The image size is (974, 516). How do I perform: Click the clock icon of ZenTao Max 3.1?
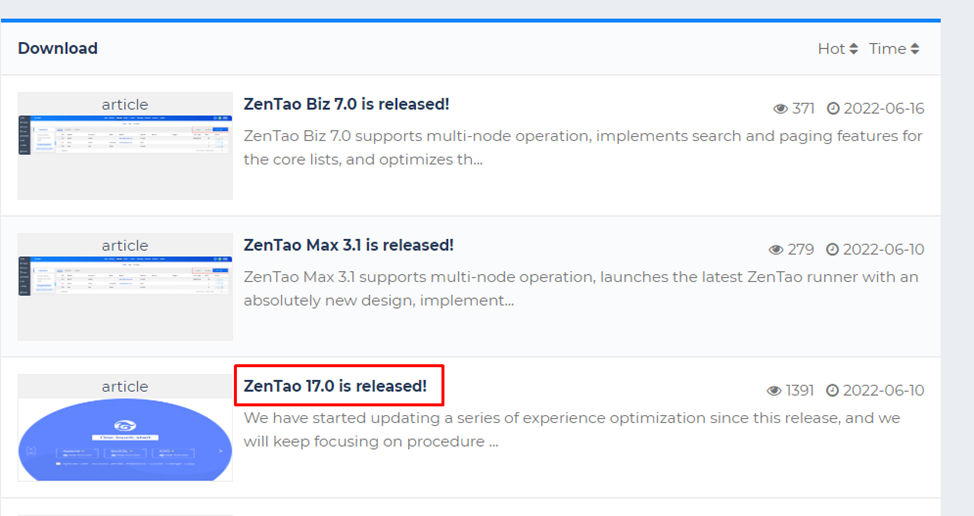(832, 250)
